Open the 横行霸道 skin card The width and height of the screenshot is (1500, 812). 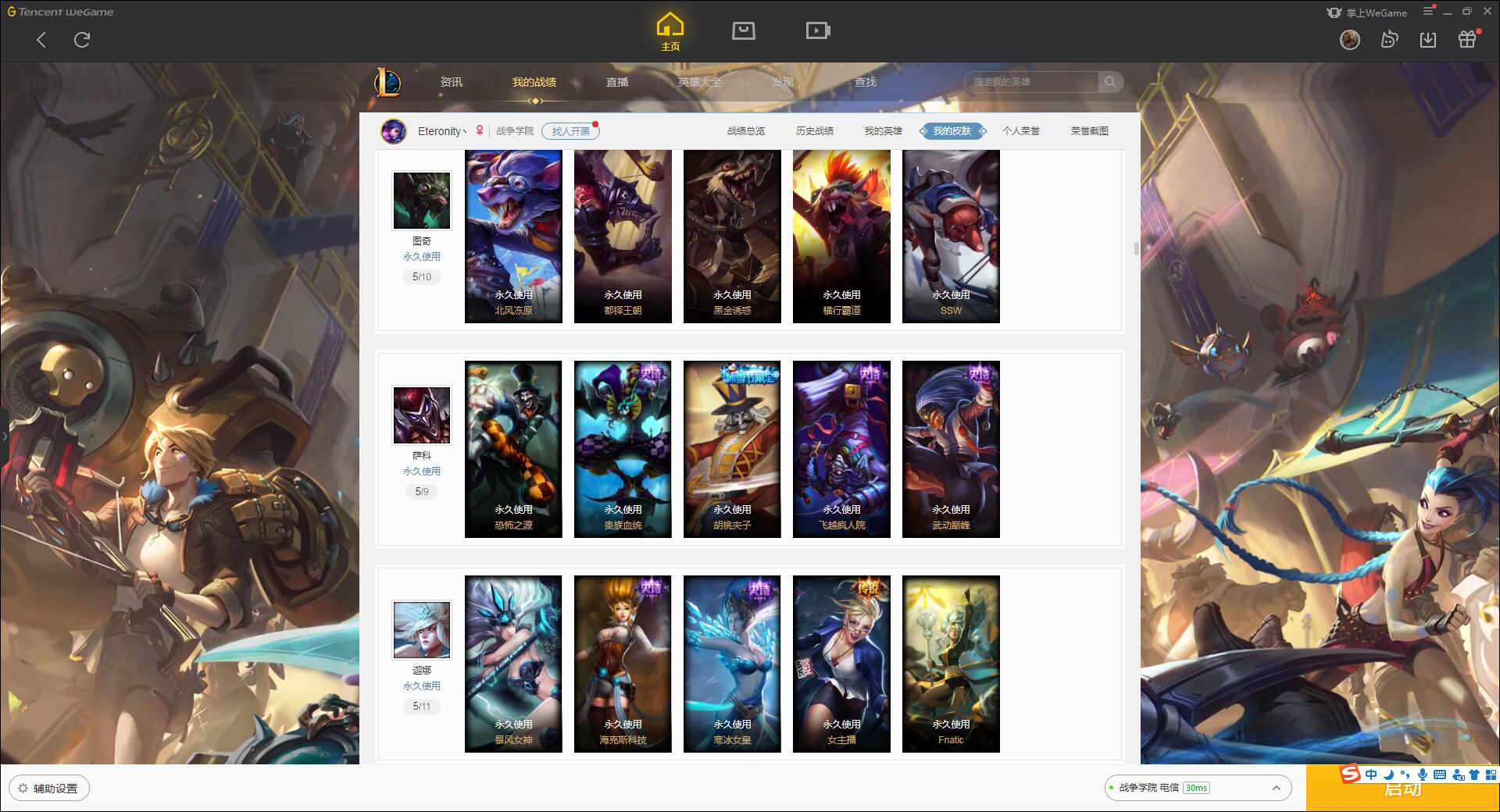pos(841,237)
